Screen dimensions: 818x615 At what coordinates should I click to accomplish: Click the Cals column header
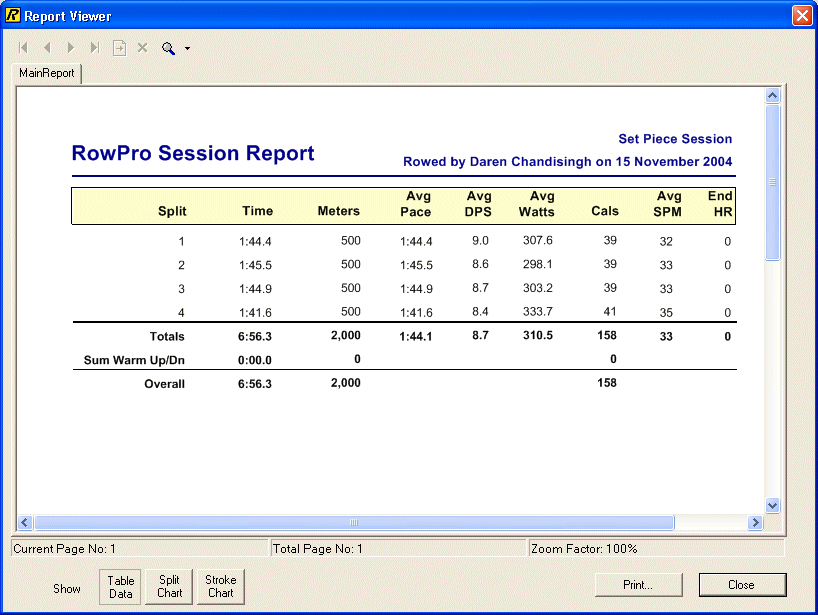coord(605,211)
